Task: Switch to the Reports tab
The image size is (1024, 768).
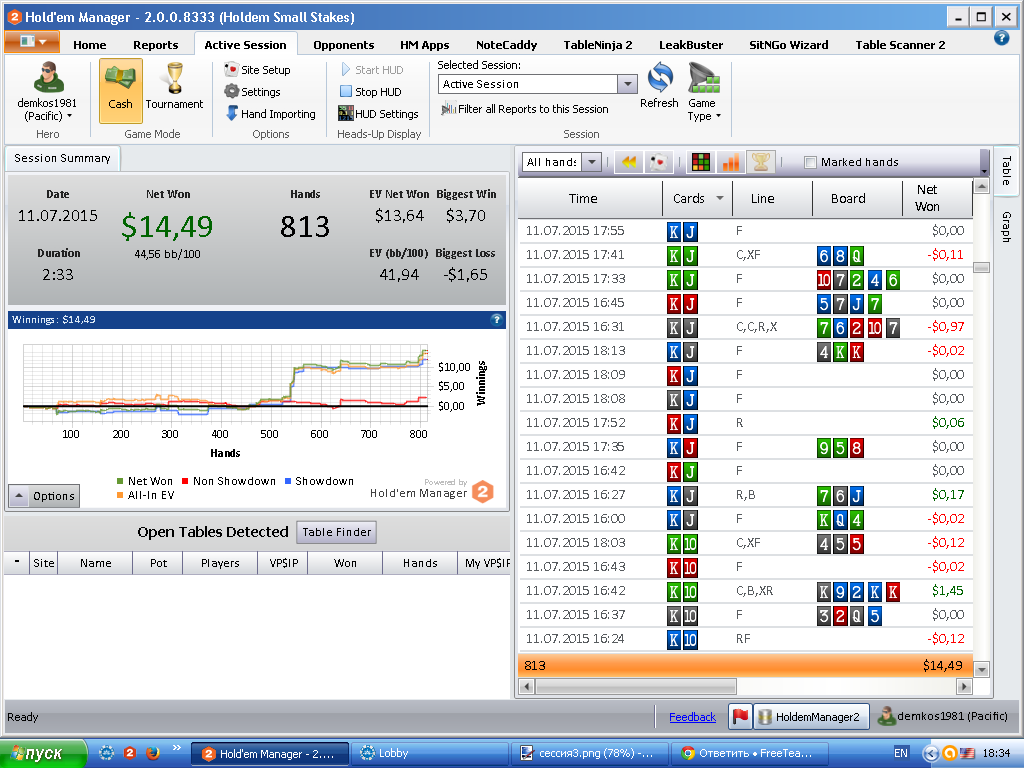Action: (x=155, y=44)
